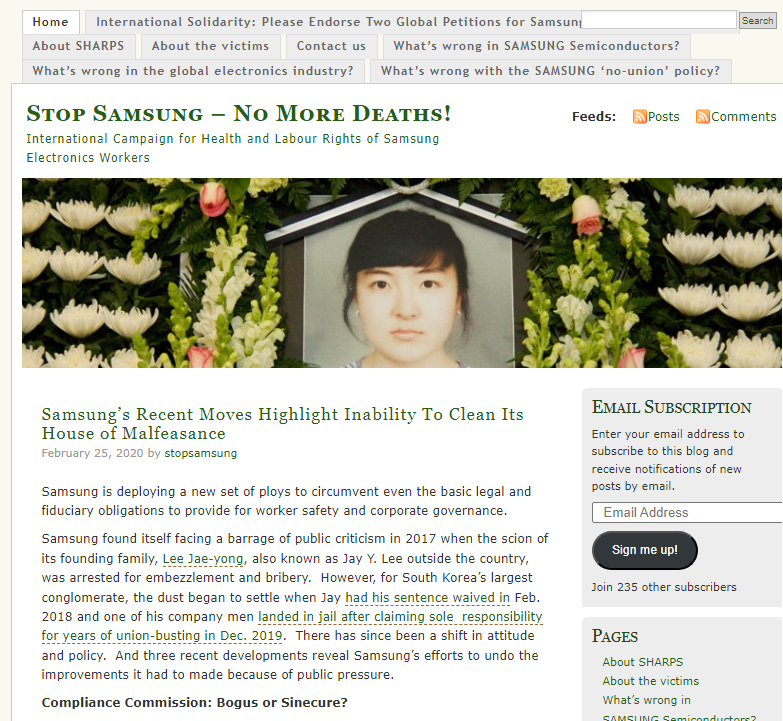This screenshot has width=783, height=721.
Task: Open the About the victims tab
Action: [210, 46]
